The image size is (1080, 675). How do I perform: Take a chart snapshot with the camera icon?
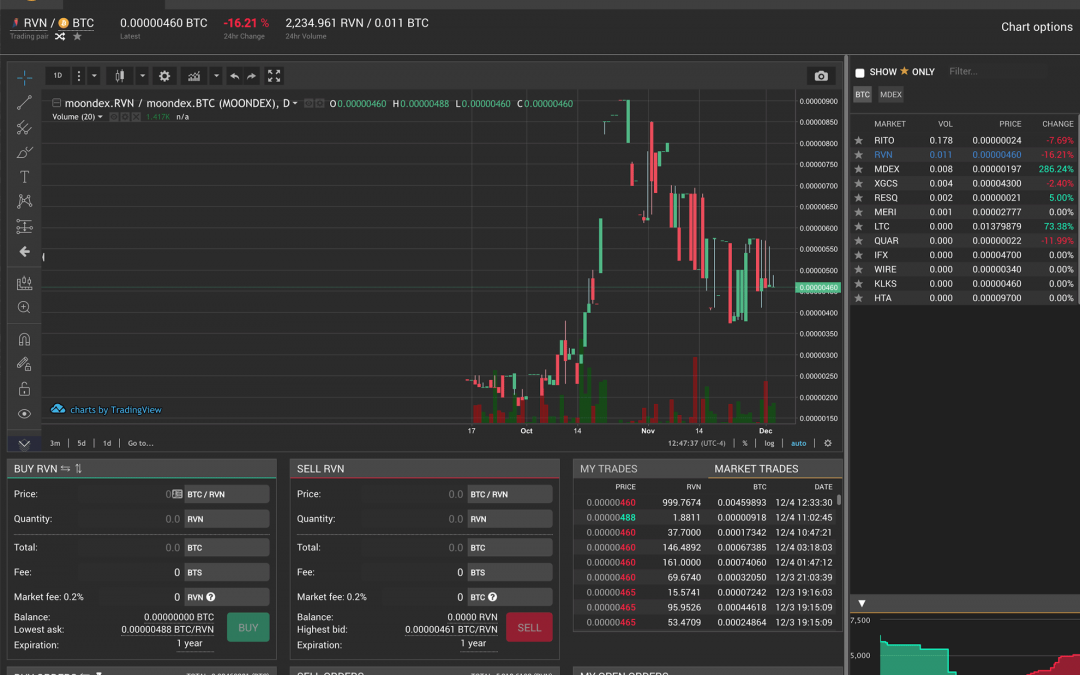pyautogui.click(x=820, y=76)
